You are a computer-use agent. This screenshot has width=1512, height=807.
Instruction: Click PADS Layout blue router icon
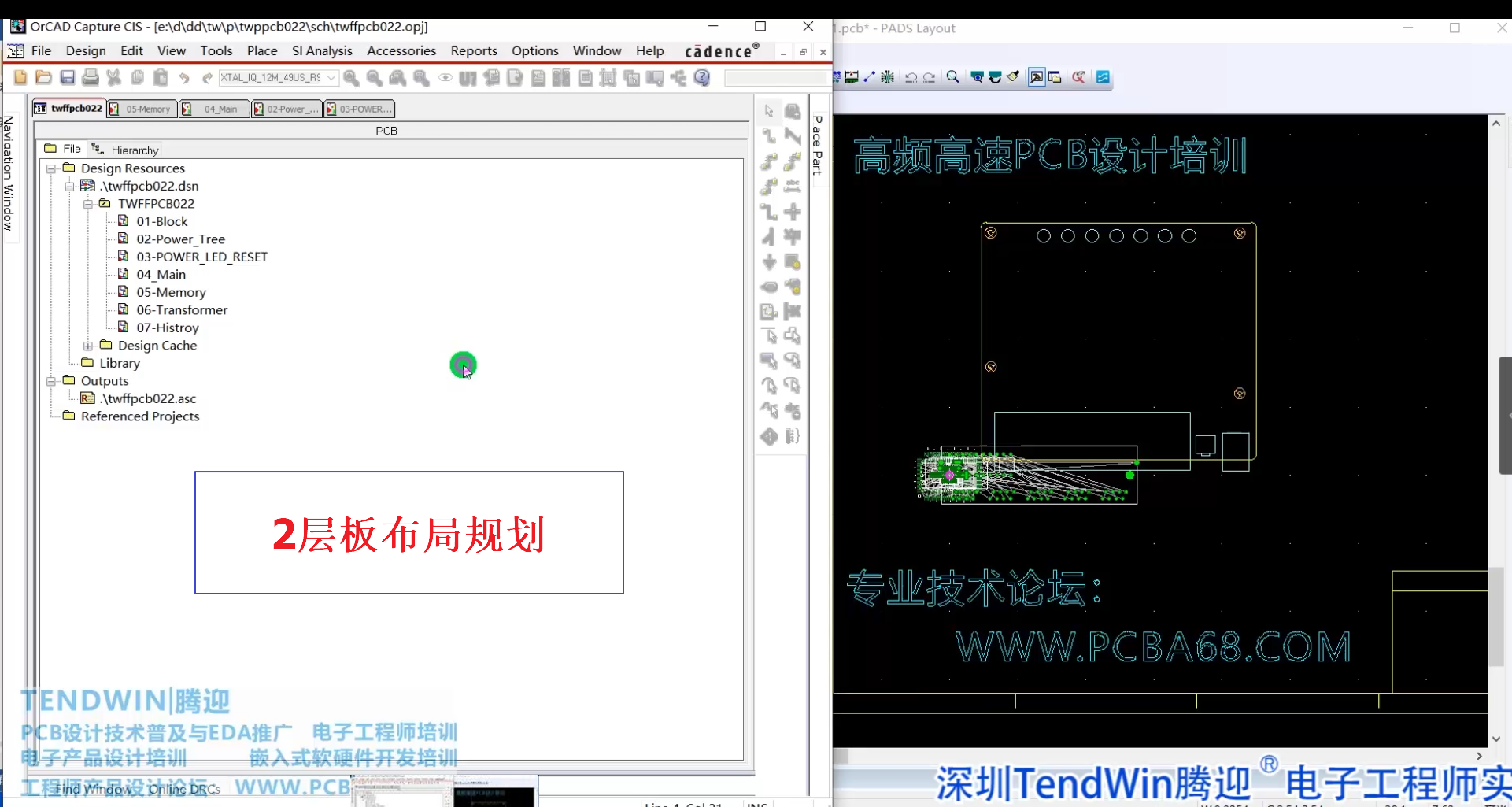[x=1103, y=76]
